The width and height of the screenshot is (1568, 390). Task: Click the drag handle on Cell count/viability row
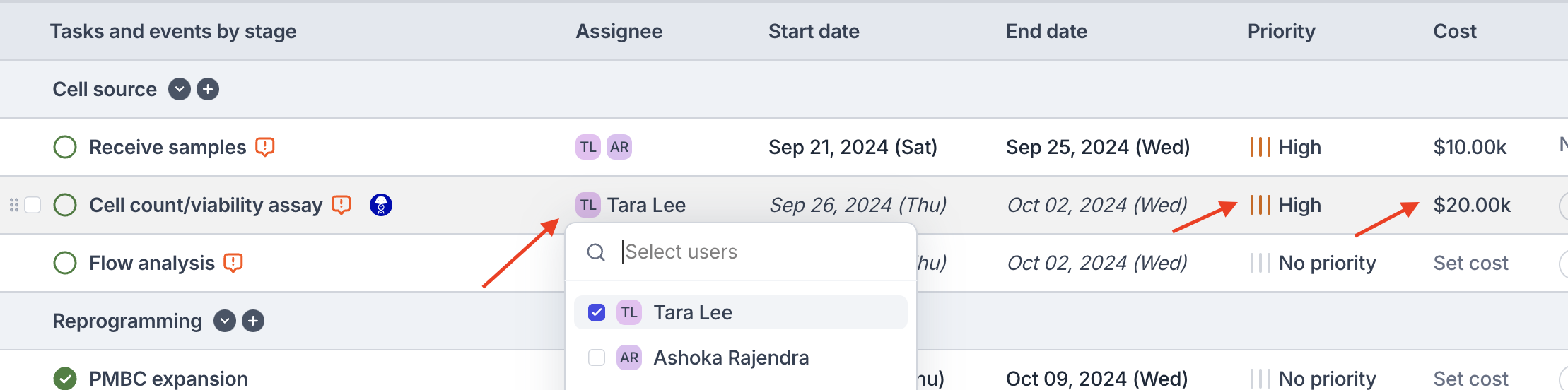pos(13,205)
